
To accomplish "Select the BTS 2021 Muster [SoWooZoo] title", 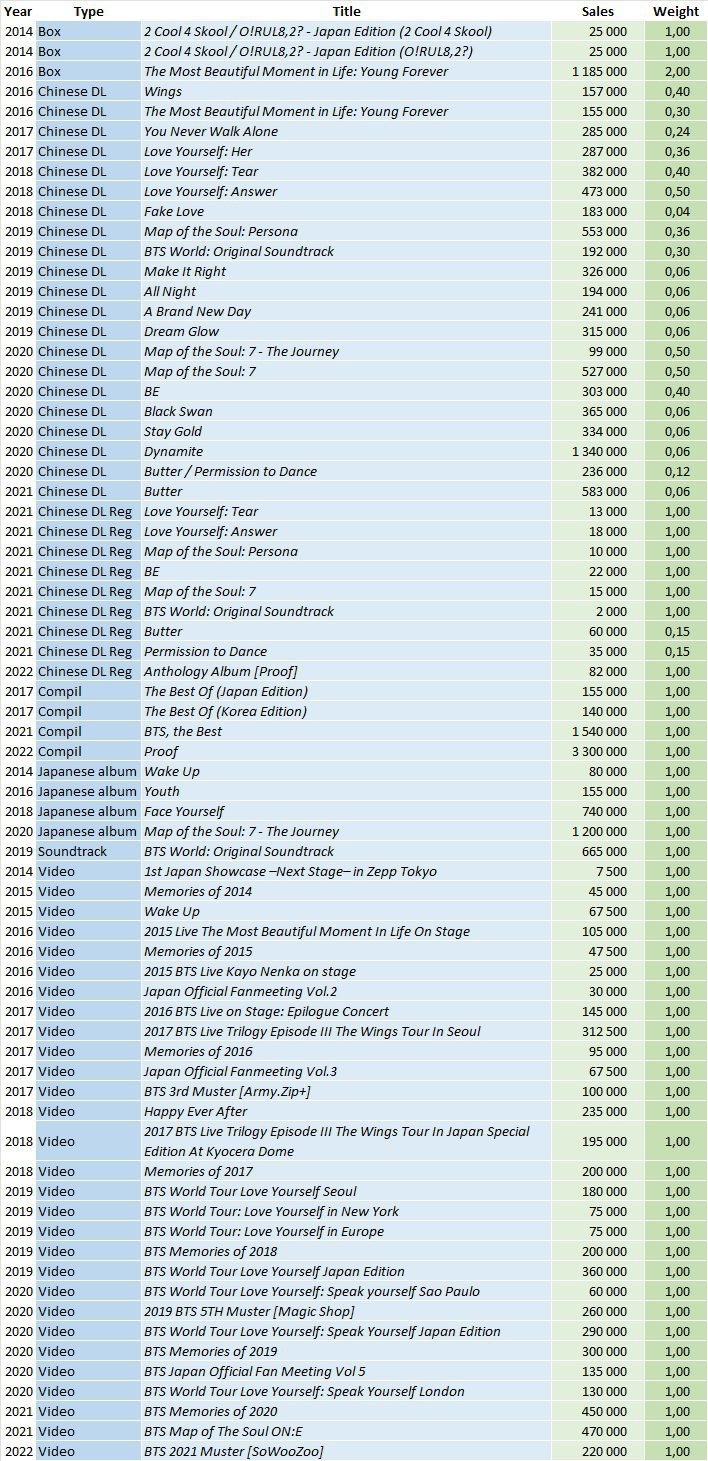I will click(x=234, y=1451).
